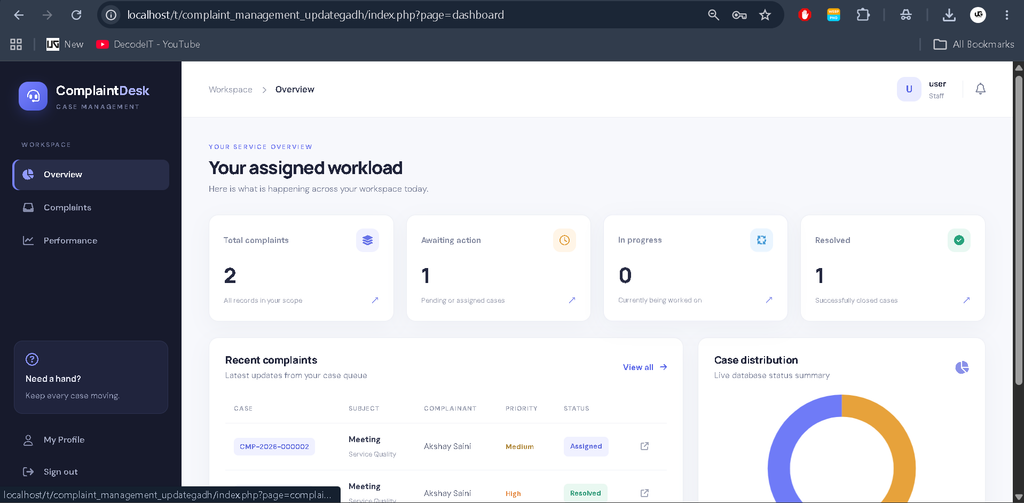Click the notification bell icon
The height and width of the screenshot is (503, 1024).
point(980,89)
